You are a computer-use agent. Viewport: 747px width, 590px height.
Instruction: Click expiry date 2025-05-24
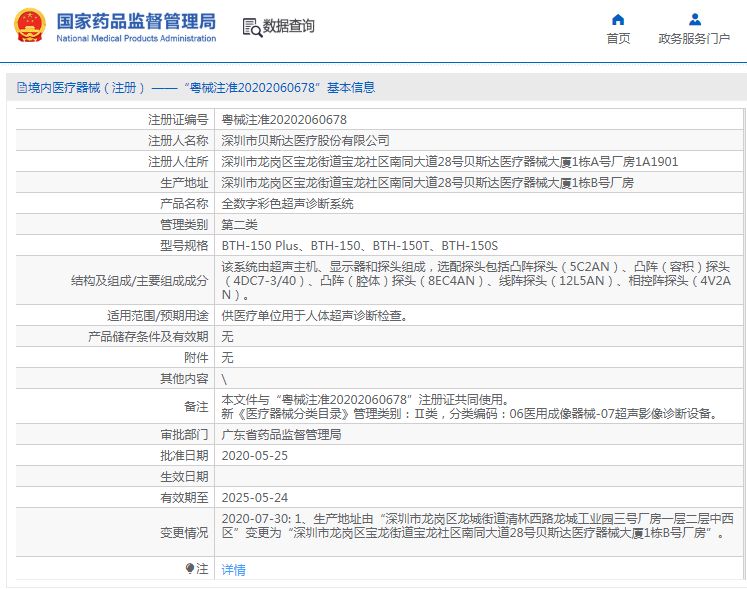(x=255, y=498)
